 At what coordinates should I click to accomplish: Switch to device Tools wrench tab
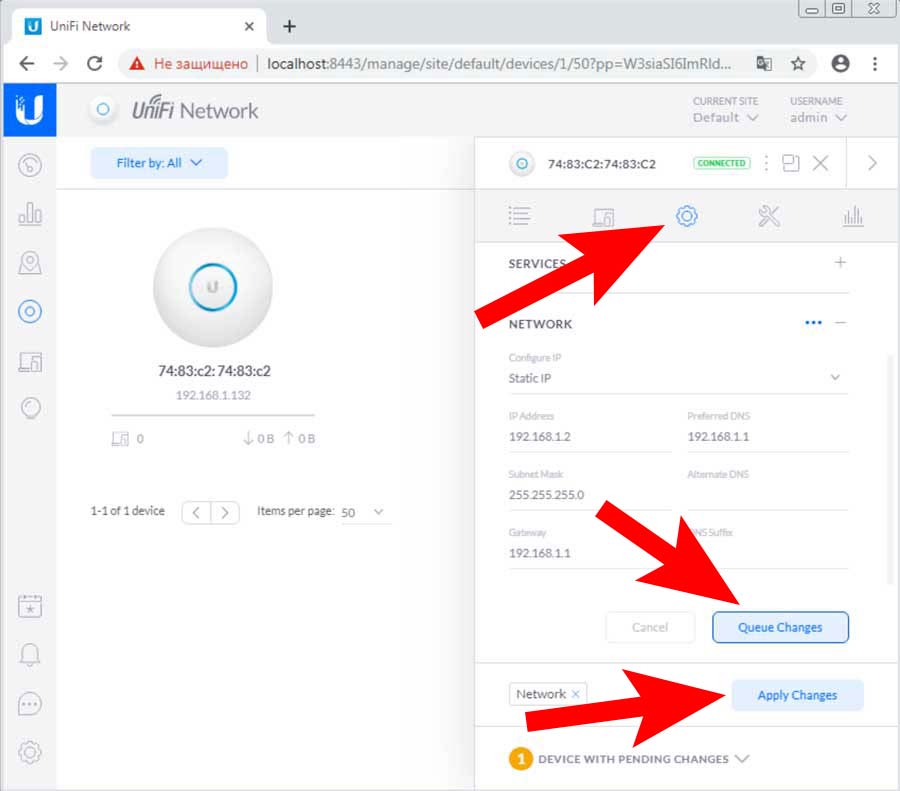pos(769,216)
